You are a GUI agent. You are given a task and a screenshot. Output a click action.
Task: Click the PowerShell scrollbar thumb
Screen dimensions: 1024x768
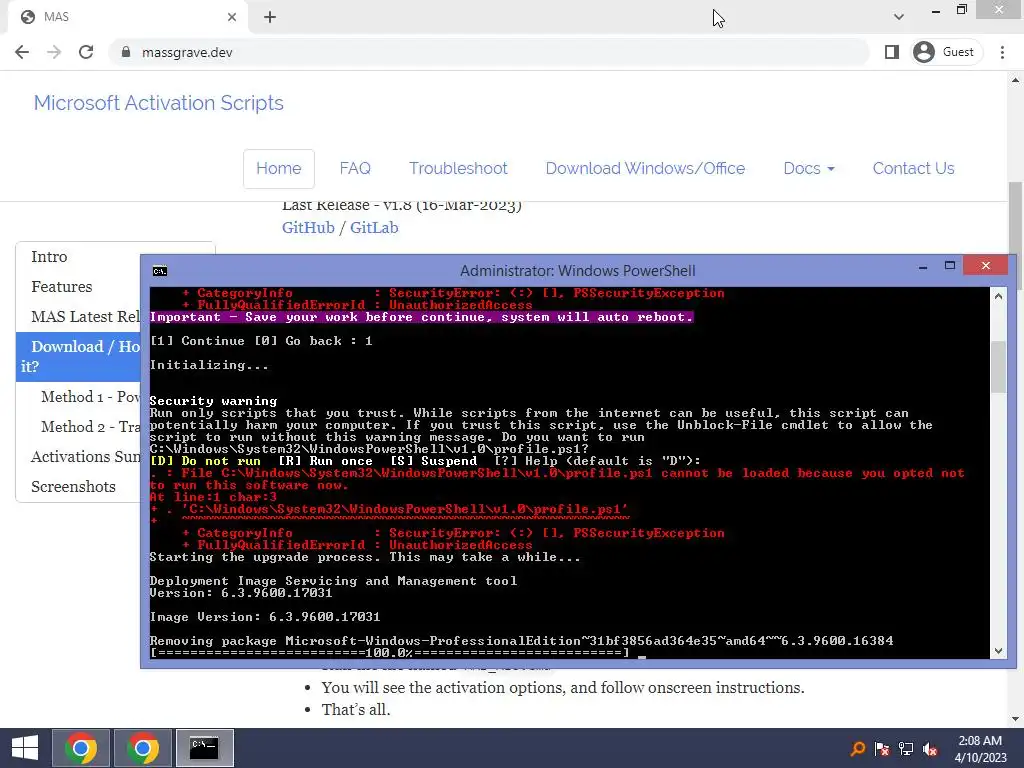(998, 367)
